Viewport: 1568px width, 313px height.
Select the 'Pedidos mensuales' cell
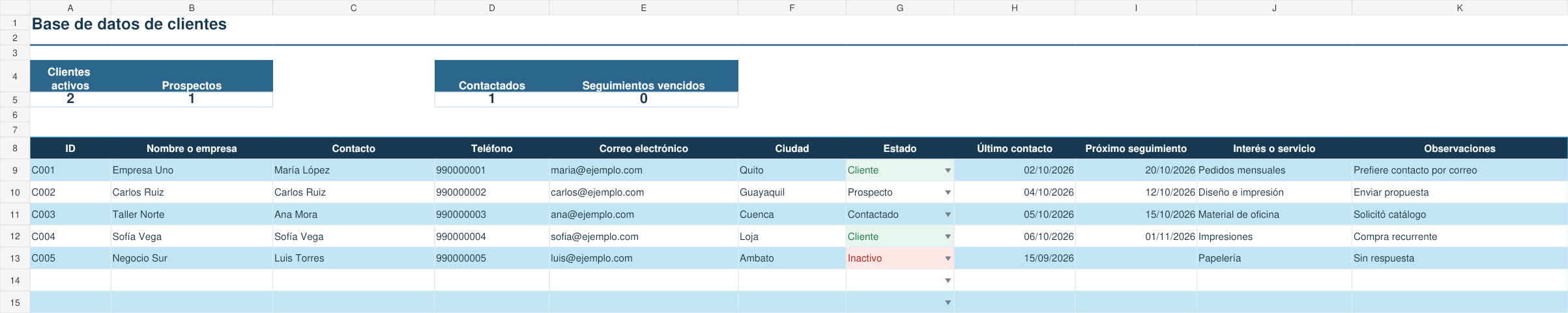pyautogui.click(x=1274, y=170)
